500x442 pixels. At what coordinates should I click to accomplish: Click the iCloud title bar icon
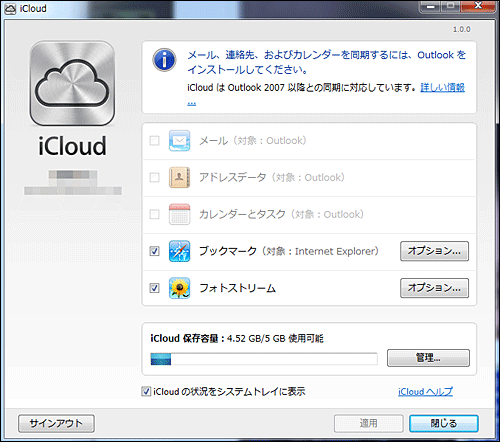(10, 9)
